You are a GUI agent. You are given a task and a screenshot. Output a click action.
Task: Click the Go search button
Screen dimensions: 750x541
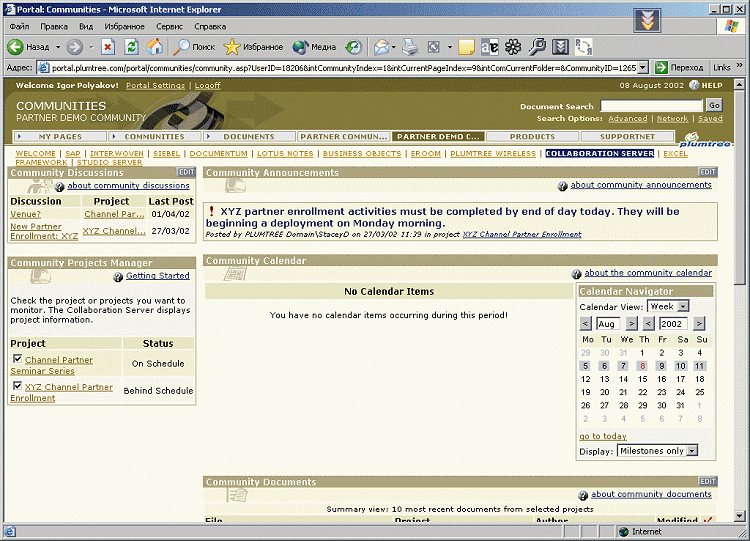coord(714,105)
